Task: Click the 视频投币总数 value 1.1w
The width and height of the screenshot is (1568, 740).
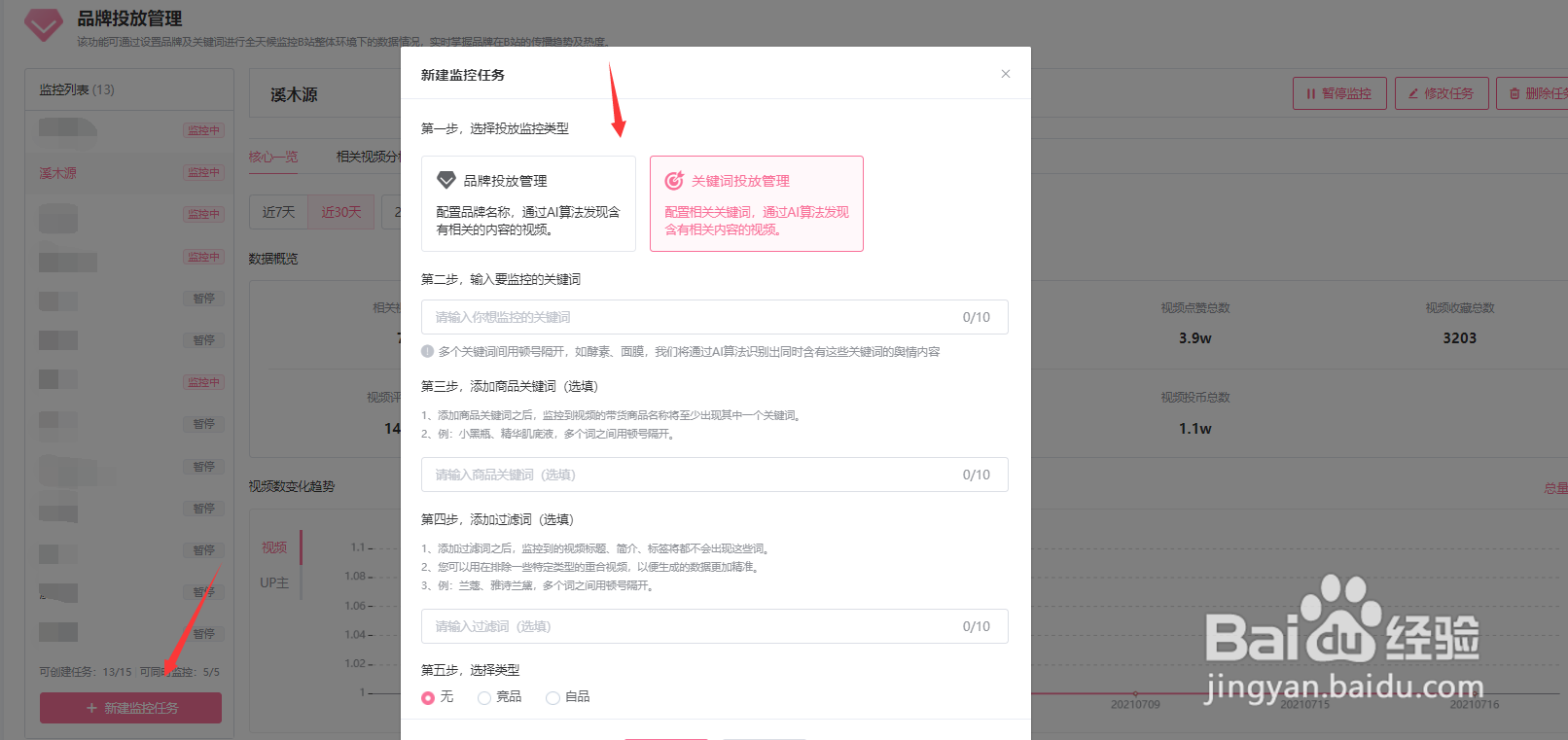Action: coord(1195,429)
